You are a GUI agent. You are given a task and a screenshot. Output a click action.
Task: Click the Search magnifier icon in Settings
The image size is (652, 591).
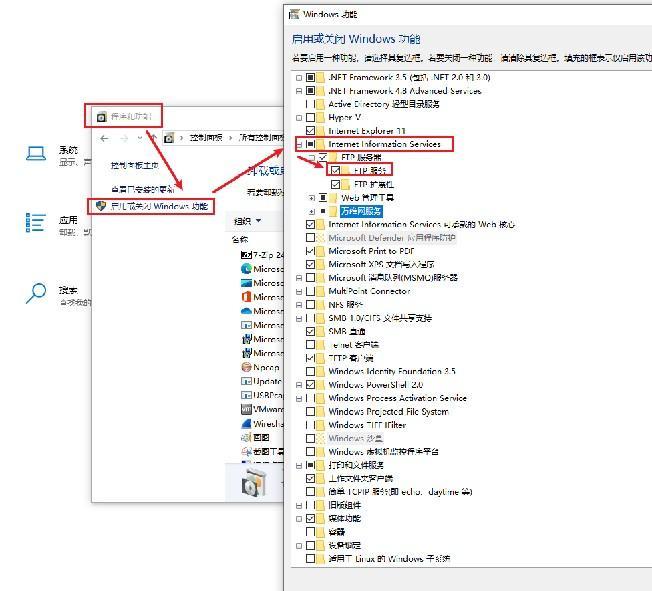click(36, 293)
